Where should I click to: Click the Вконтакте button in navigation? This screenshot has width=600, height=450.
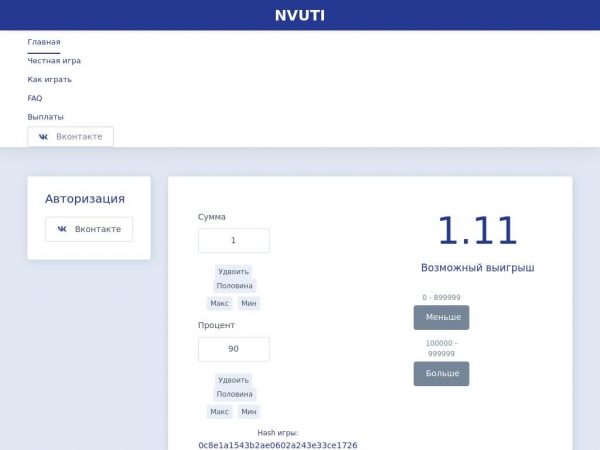click(70, 137)
